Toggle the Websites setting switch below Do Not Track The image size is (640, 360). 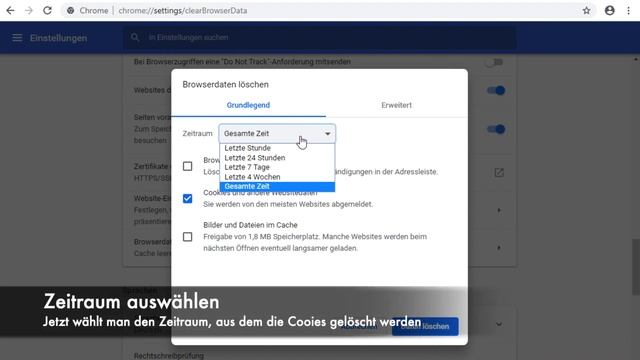(496, 90)
